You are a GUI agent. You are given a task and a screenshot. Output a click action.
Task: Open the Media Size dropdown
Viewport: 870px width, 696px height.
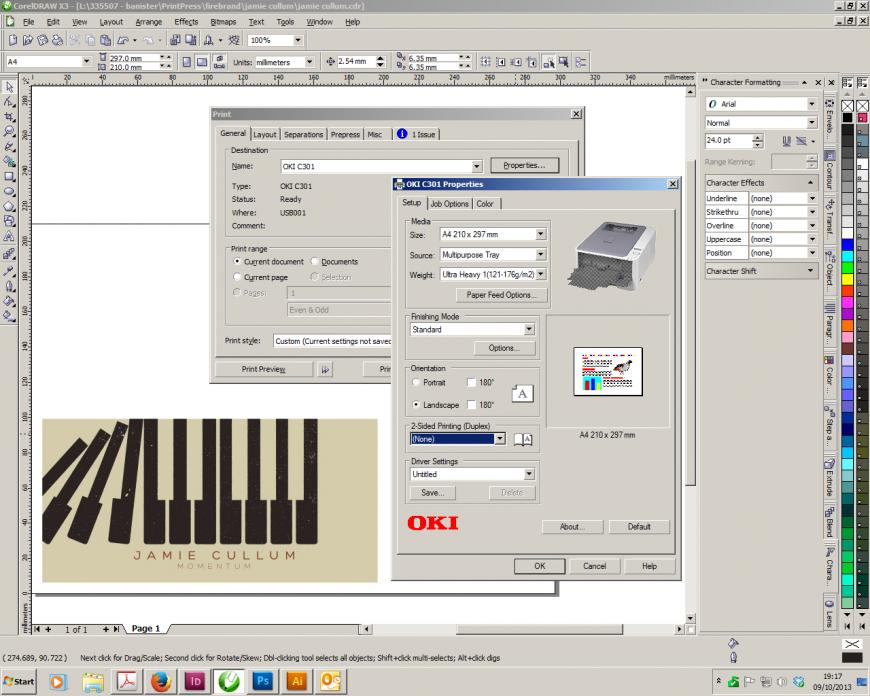540,234
